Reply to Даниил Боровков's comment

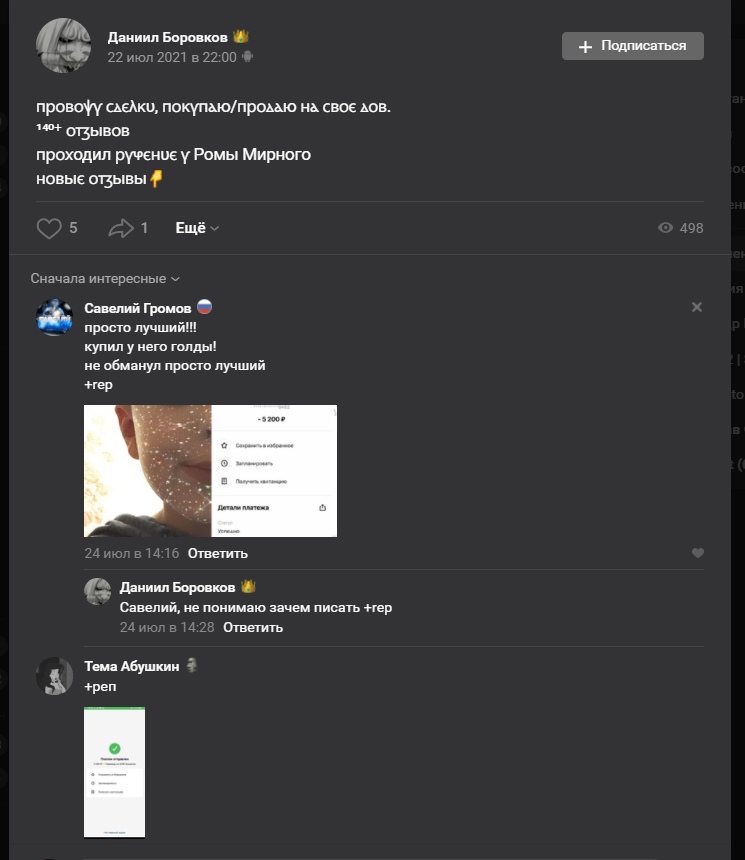(253, 627)
